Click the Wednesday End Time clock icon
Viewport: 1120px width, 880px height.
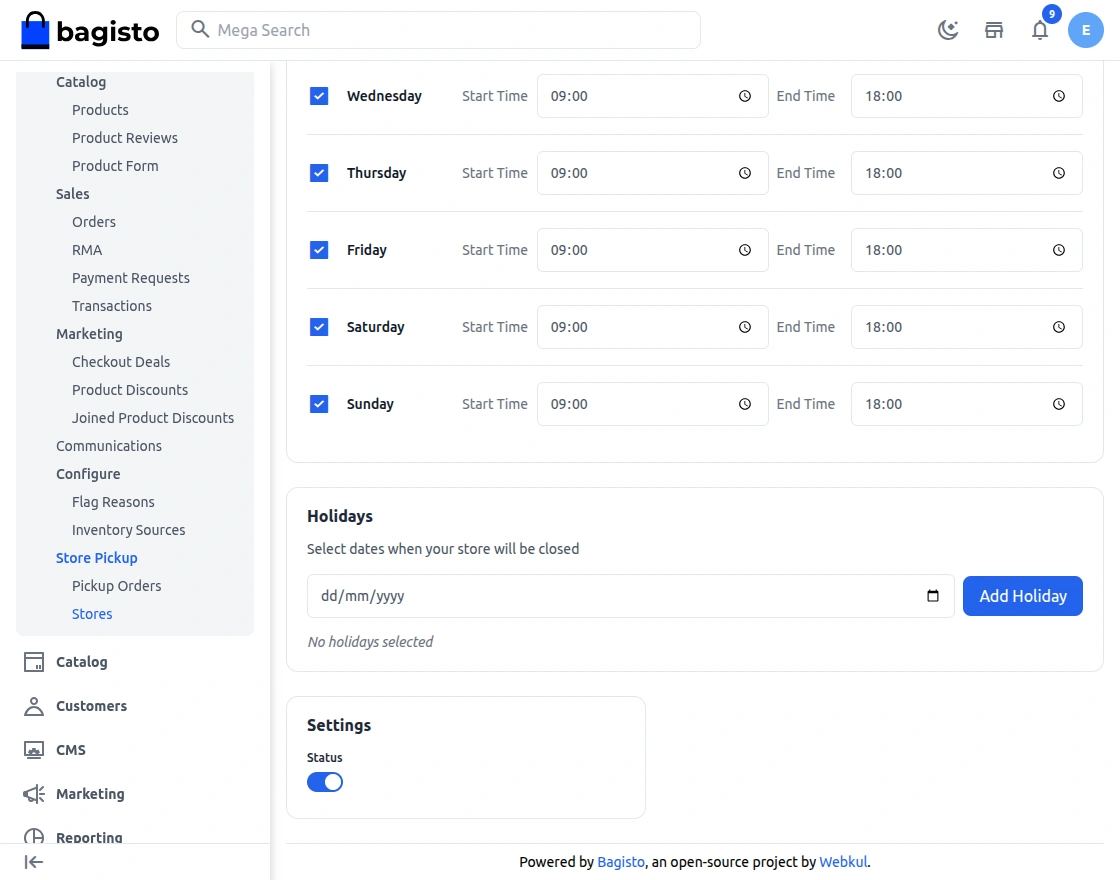(x=1059, y=96)
